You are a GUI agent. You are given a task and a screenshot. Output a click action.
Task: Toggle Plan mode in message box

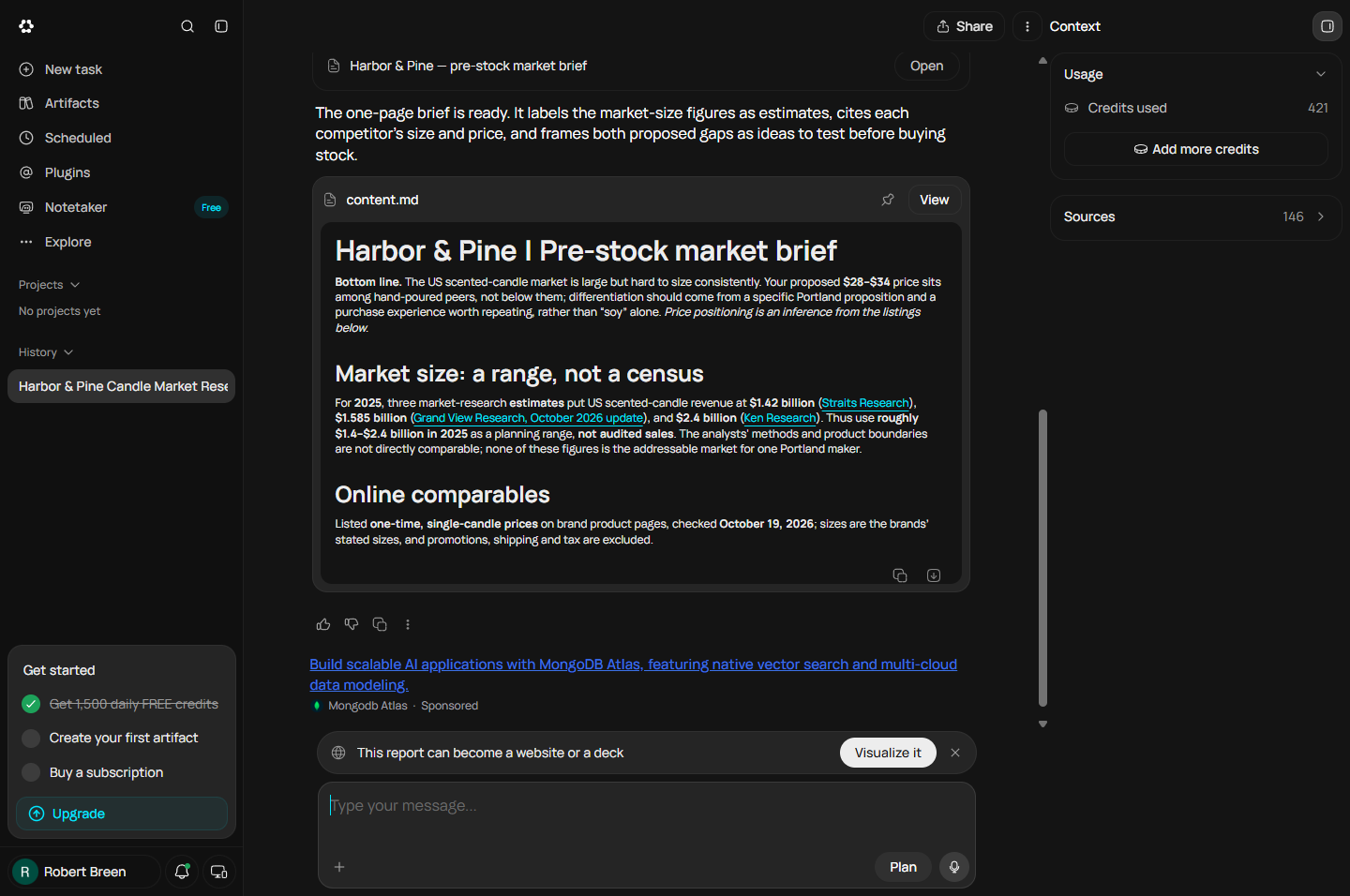[903, 867]
